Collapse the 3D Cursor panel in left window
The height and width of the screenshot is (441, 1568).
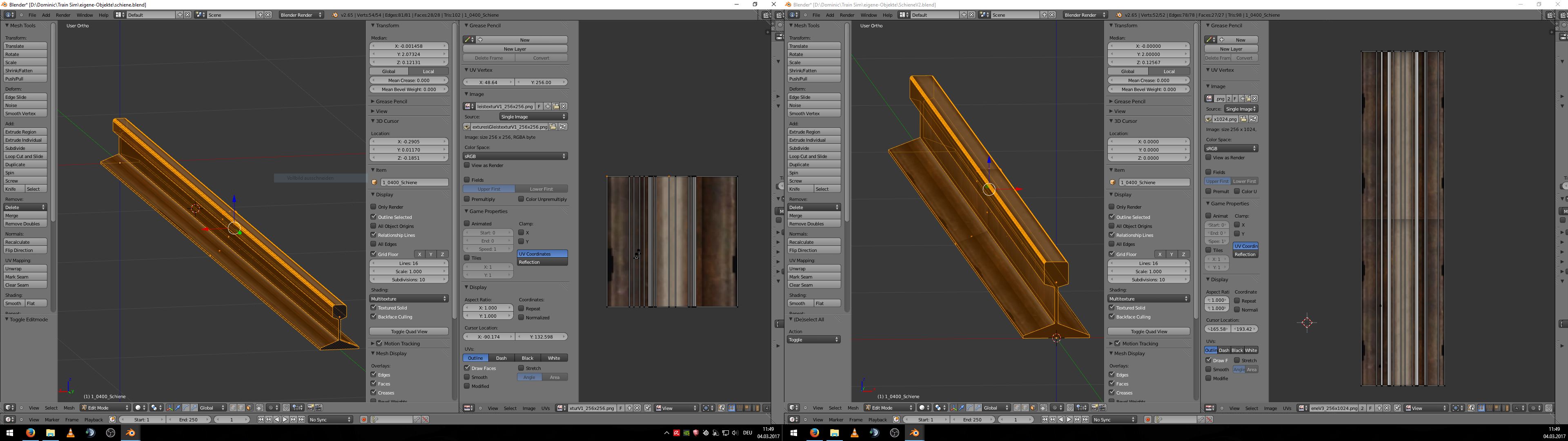coord(387,121)
